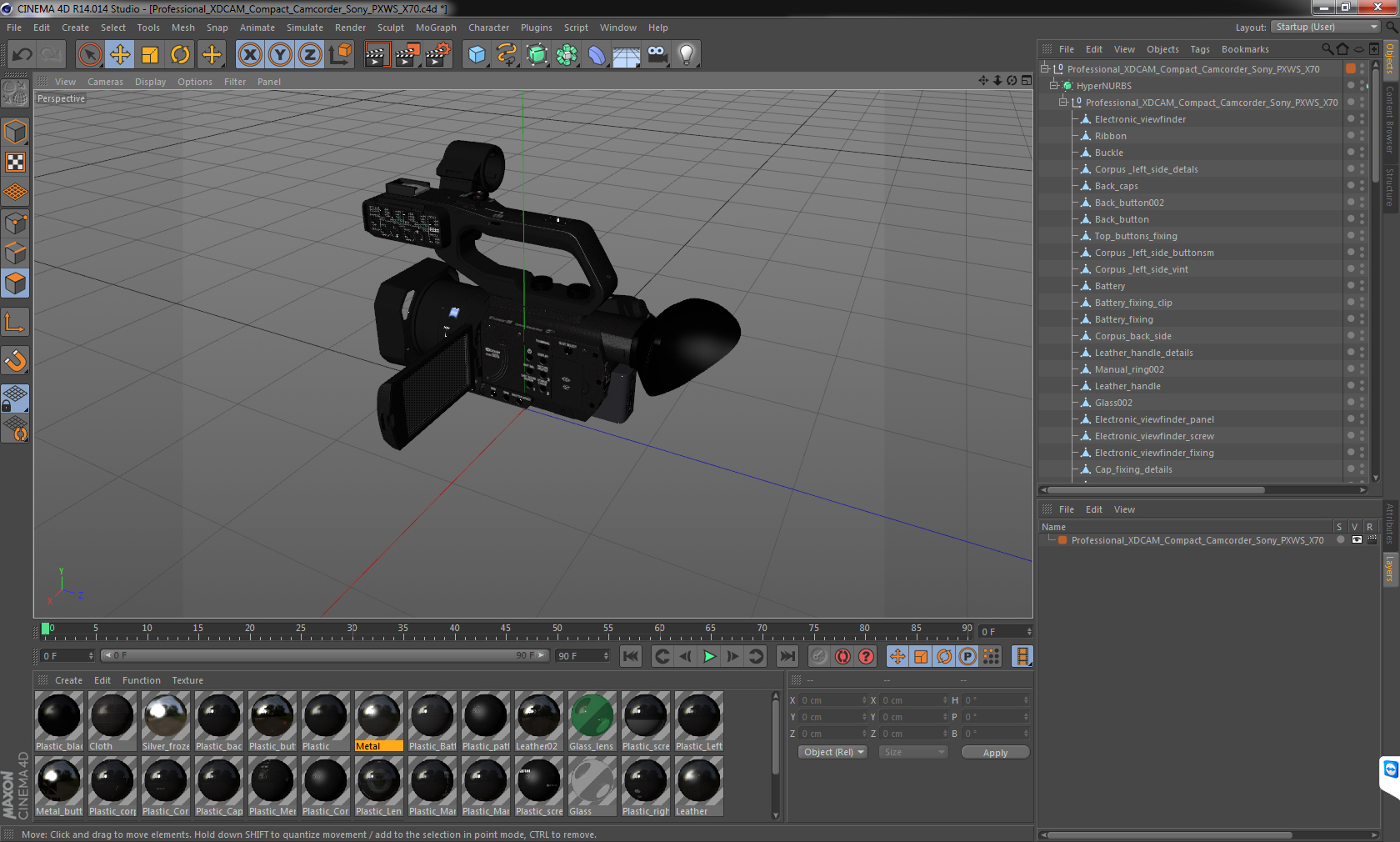Screen dimensions: 1400x842
Task: Open the deformer objects icon
Action: pos(597,55)
